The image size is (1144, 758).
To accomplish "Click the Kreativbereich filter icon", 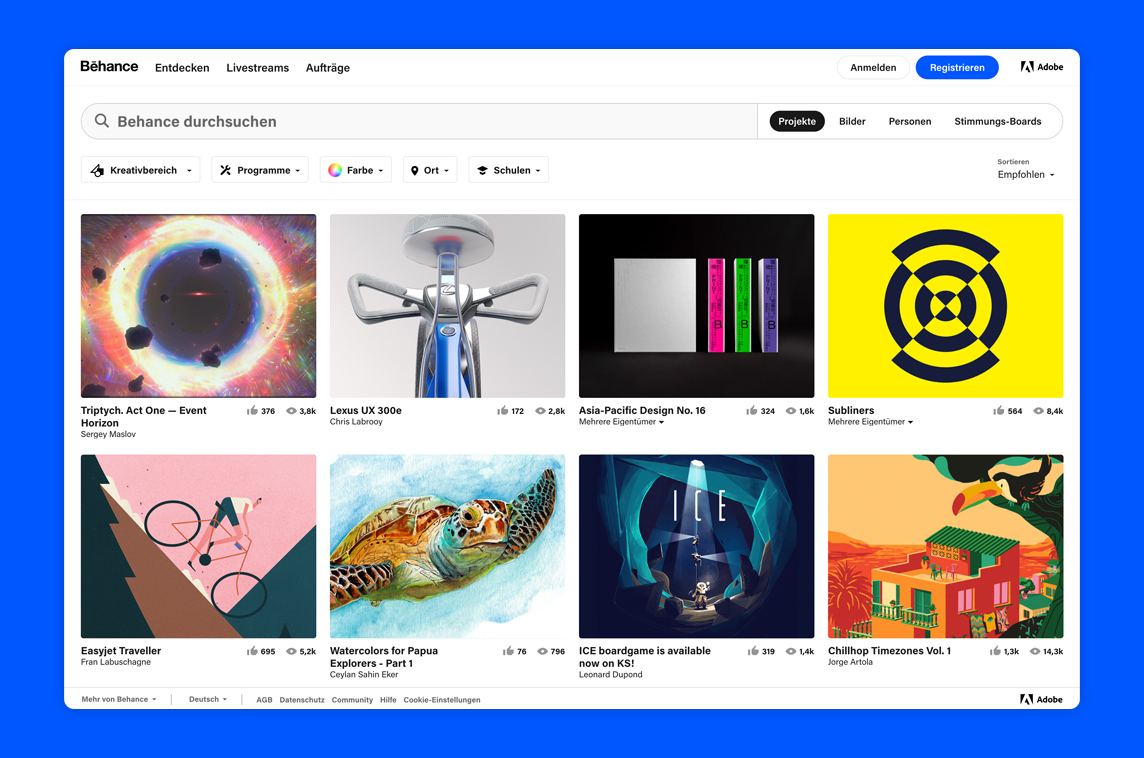I will (97, 170).
